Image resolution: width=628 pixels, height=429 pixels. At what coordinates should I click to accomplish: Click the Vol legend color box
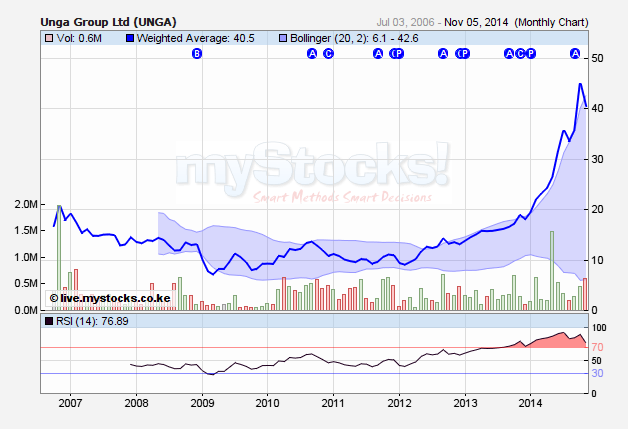click(50, 37)
